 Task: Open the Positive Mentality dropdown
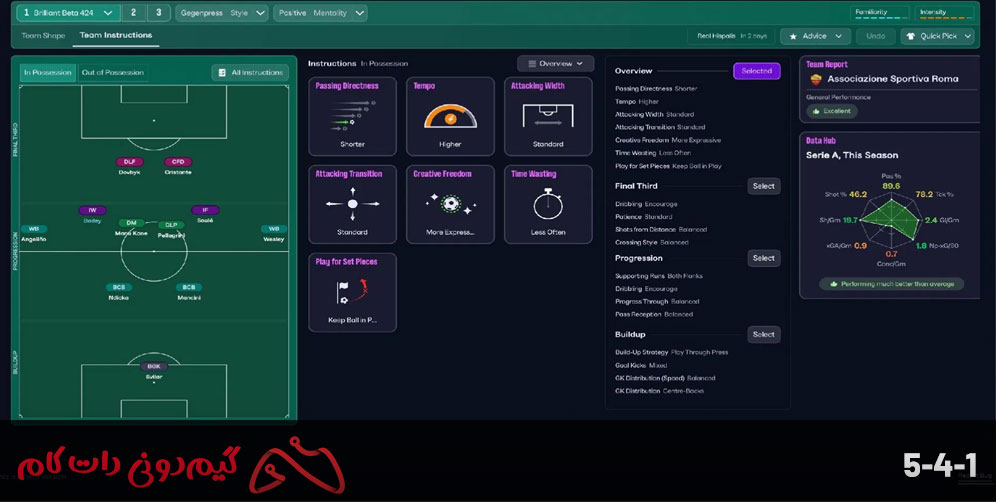click(322, 13)
